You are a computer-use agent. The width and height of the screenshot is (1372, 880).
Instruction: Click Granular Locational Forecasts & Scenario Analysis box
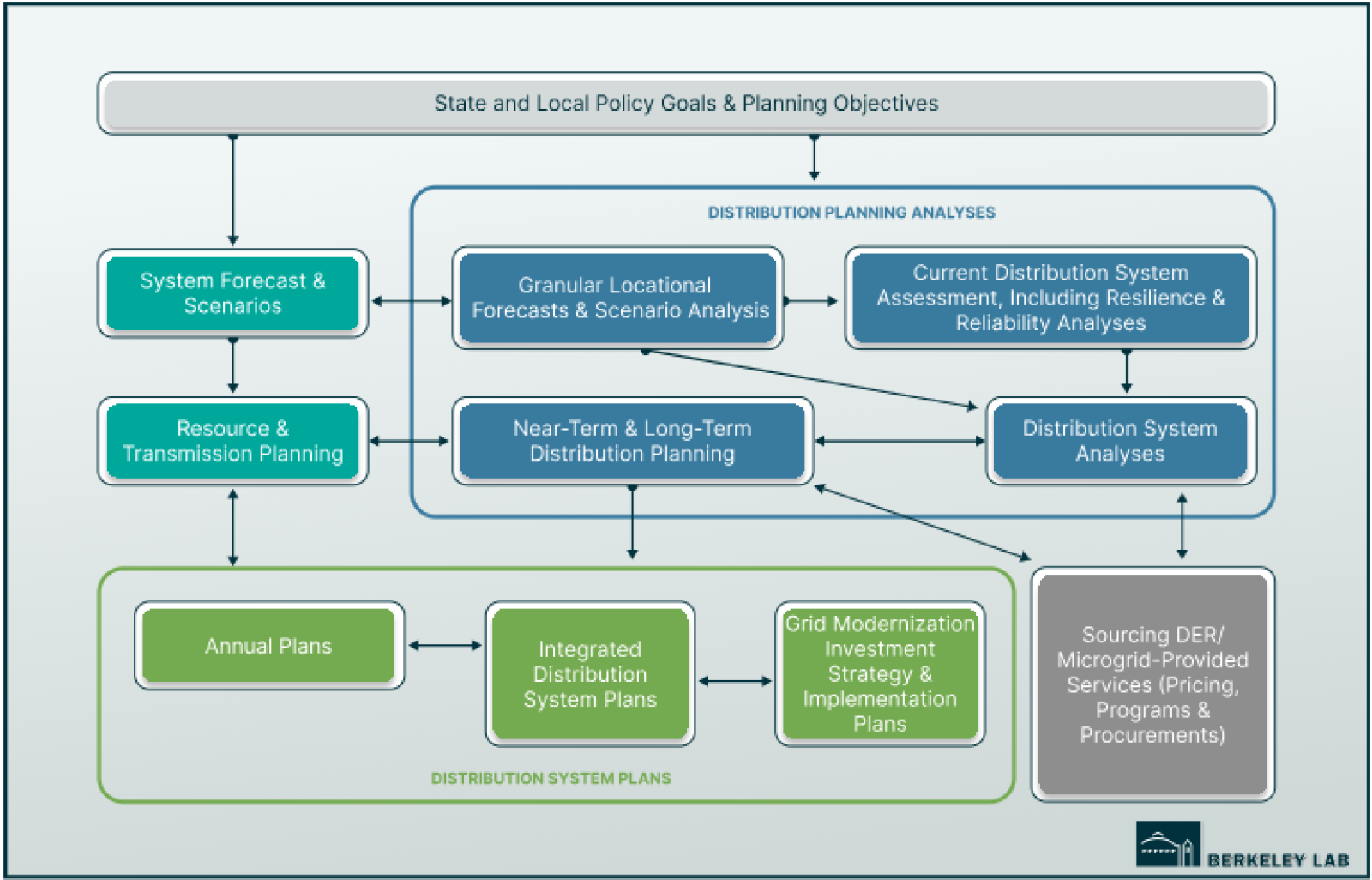[617, 298]
